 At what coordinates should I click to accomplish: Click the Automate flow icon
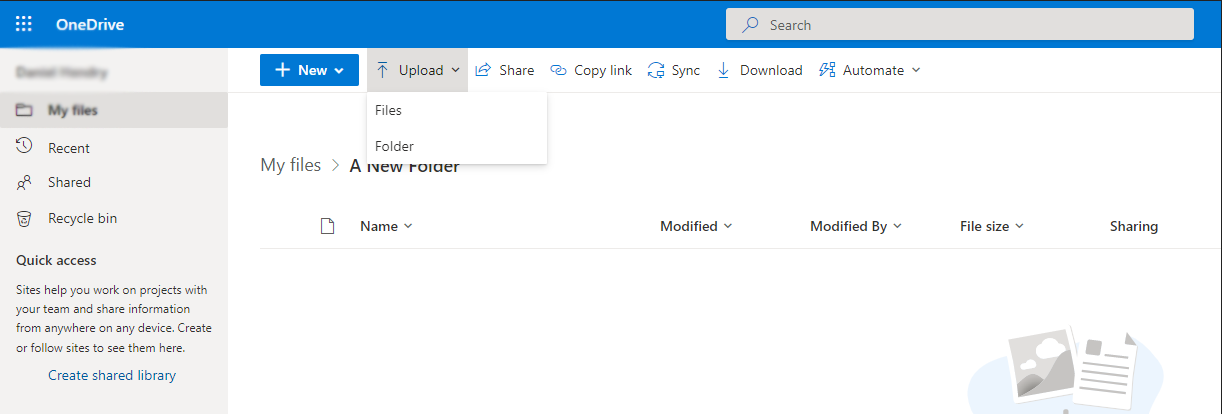827,70
